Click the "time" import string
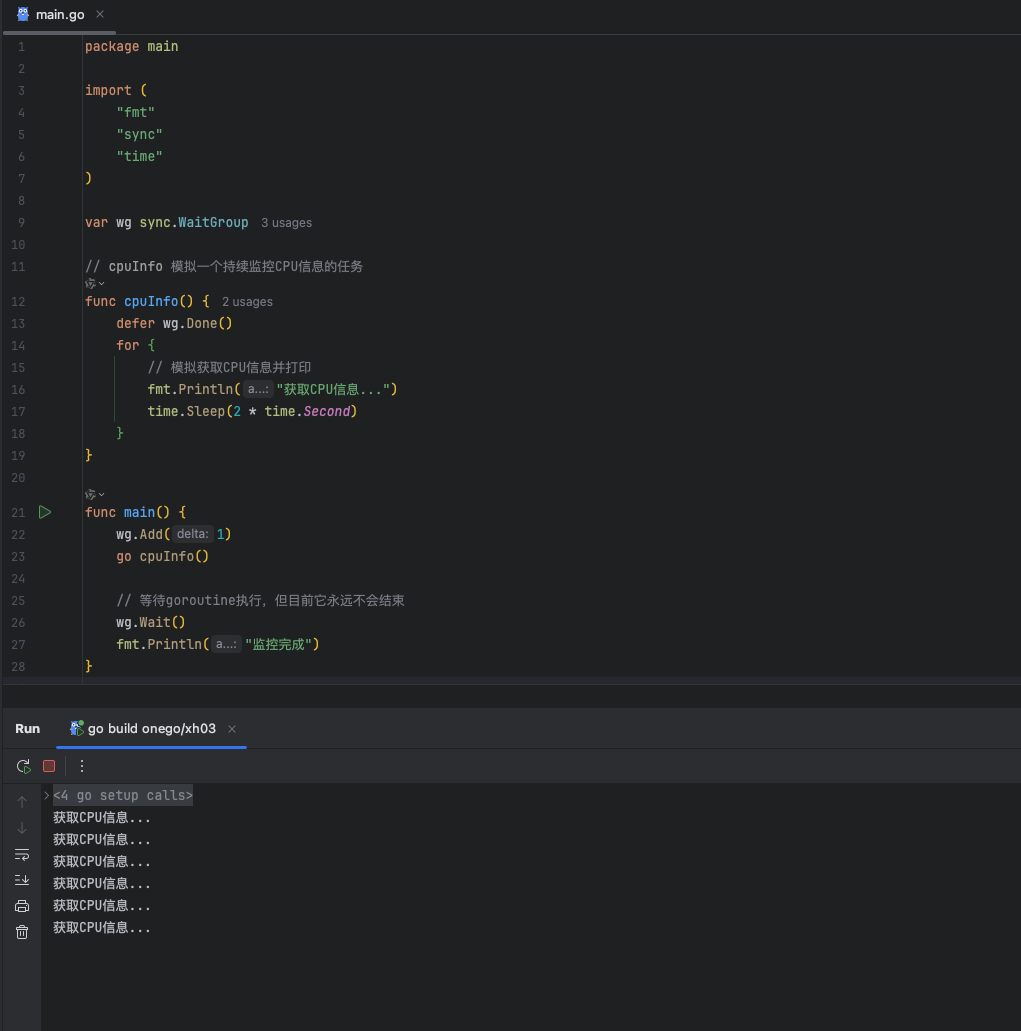 point(139,156)
